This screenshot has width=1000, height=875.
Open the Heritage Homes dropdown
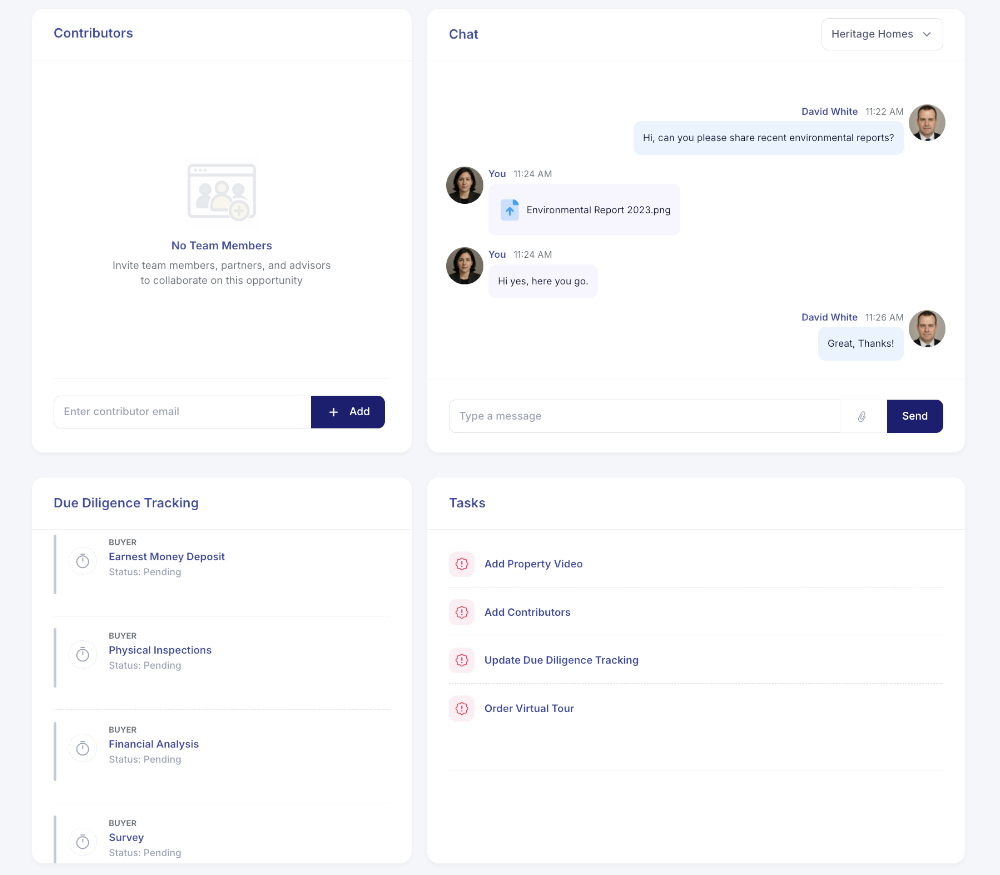pyautogui.click(x=881, y=33)
